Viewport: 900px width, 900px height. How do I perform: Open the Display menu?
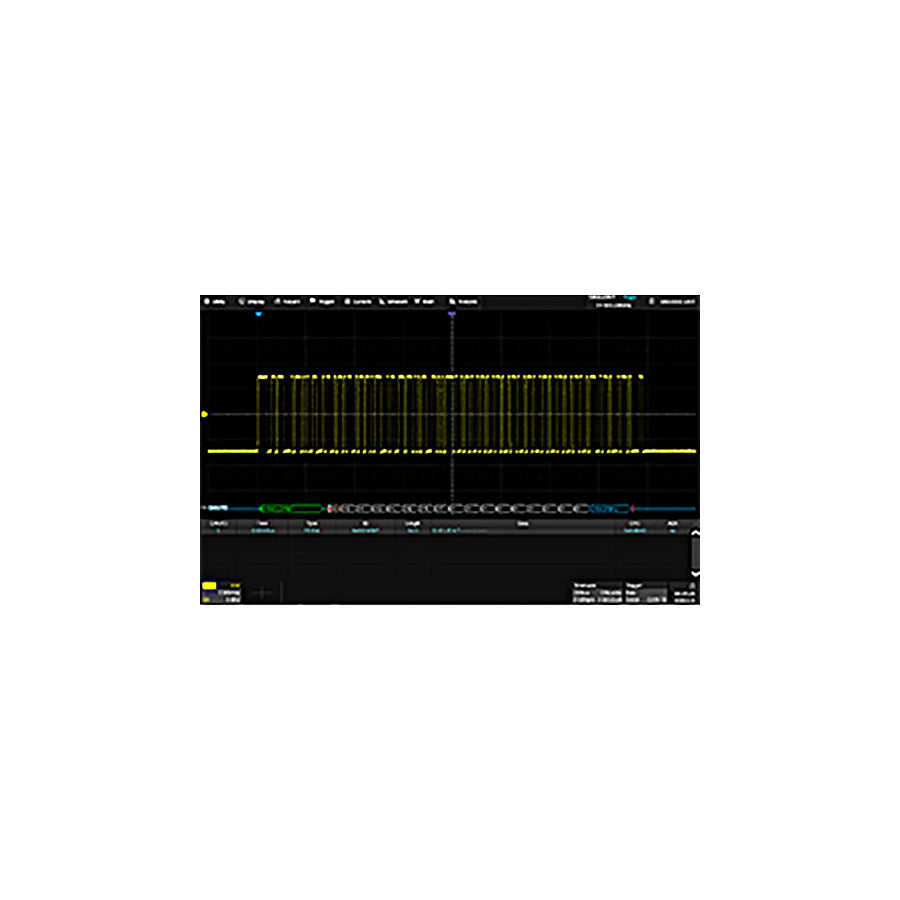point(251,302)
